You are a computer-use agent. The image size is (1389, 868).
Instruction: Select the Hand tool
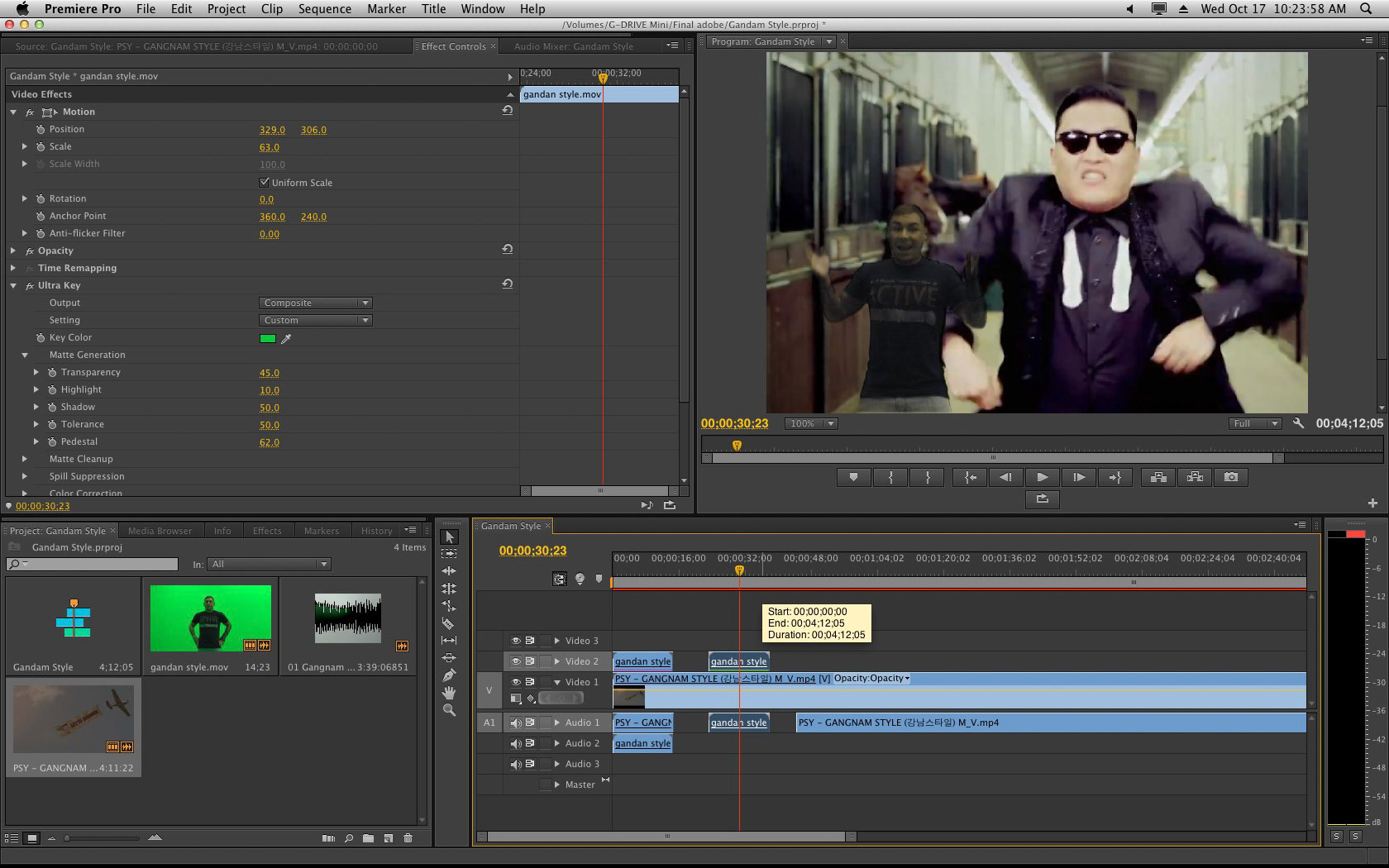(449, 693)
